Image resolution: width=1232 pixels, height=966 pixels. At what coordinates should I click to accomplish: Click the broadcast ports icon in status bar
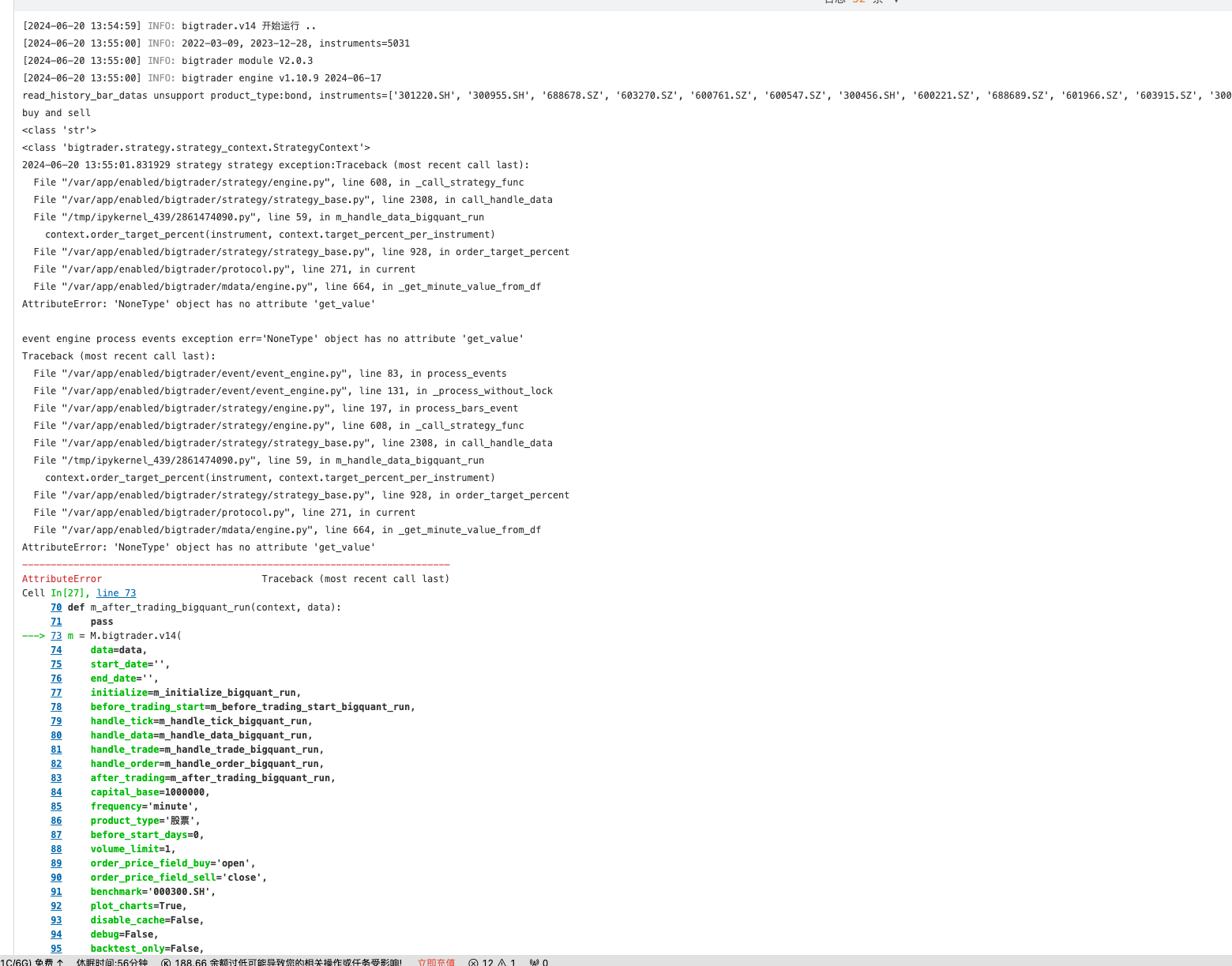(535, 962)
